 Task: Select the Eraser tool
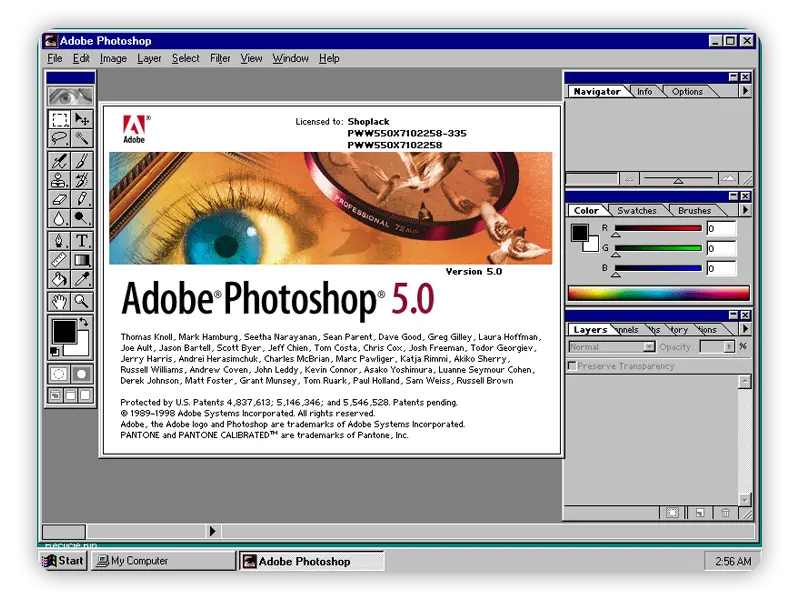(59, 198)
